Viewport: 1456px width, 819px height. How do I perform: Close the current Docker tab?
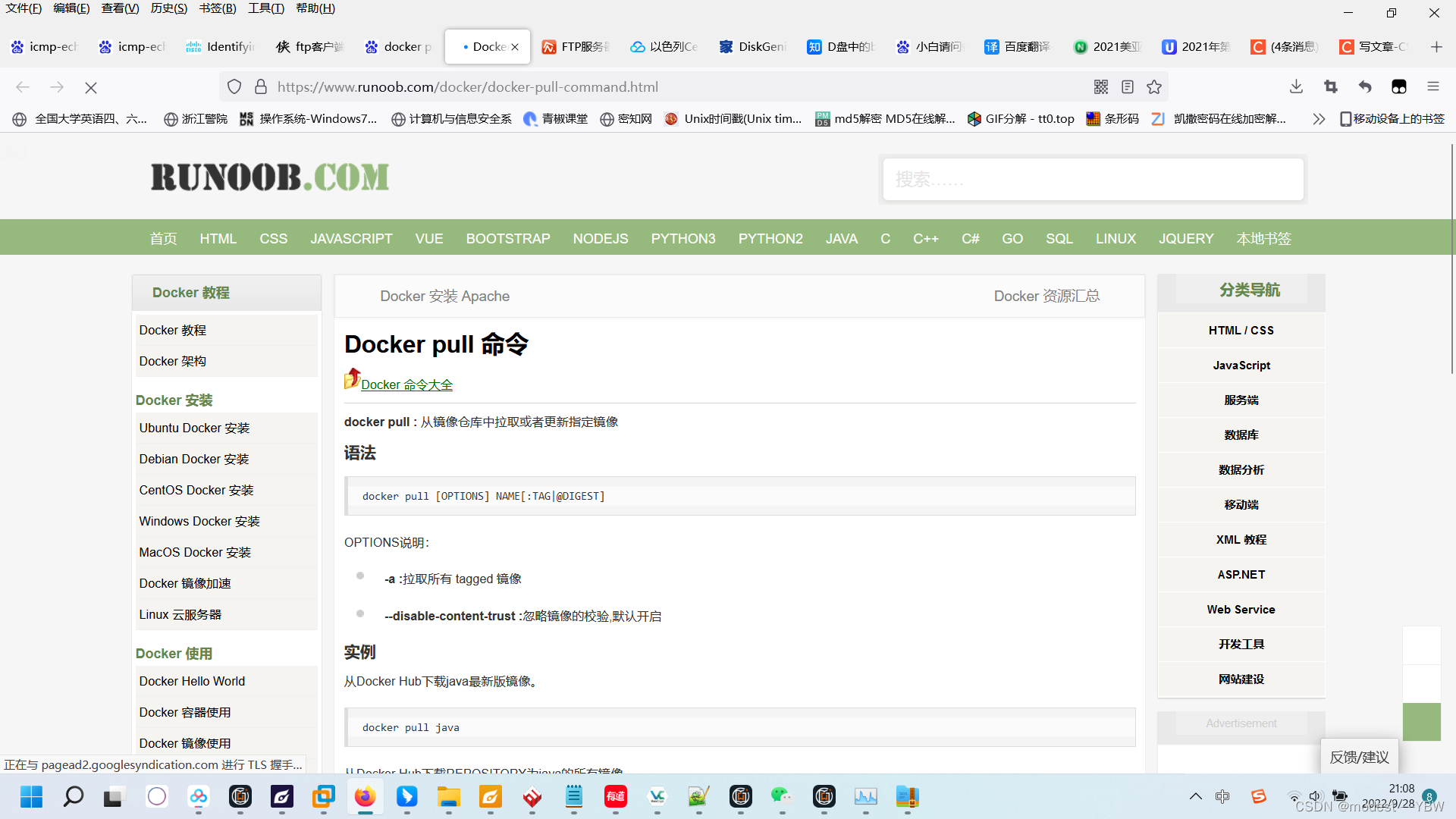[515, 47]
